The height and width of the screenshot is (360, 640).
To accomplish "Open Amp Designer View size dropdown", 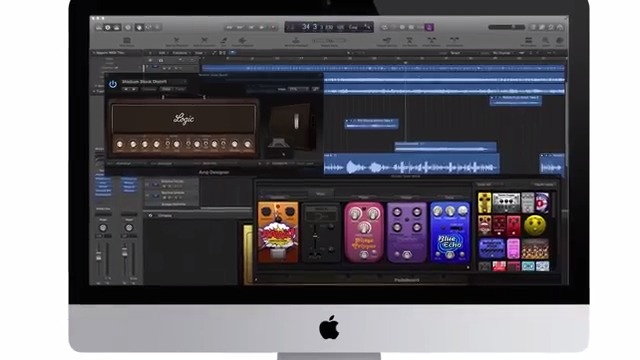I will pyautogui.click(x=298, y=89).
